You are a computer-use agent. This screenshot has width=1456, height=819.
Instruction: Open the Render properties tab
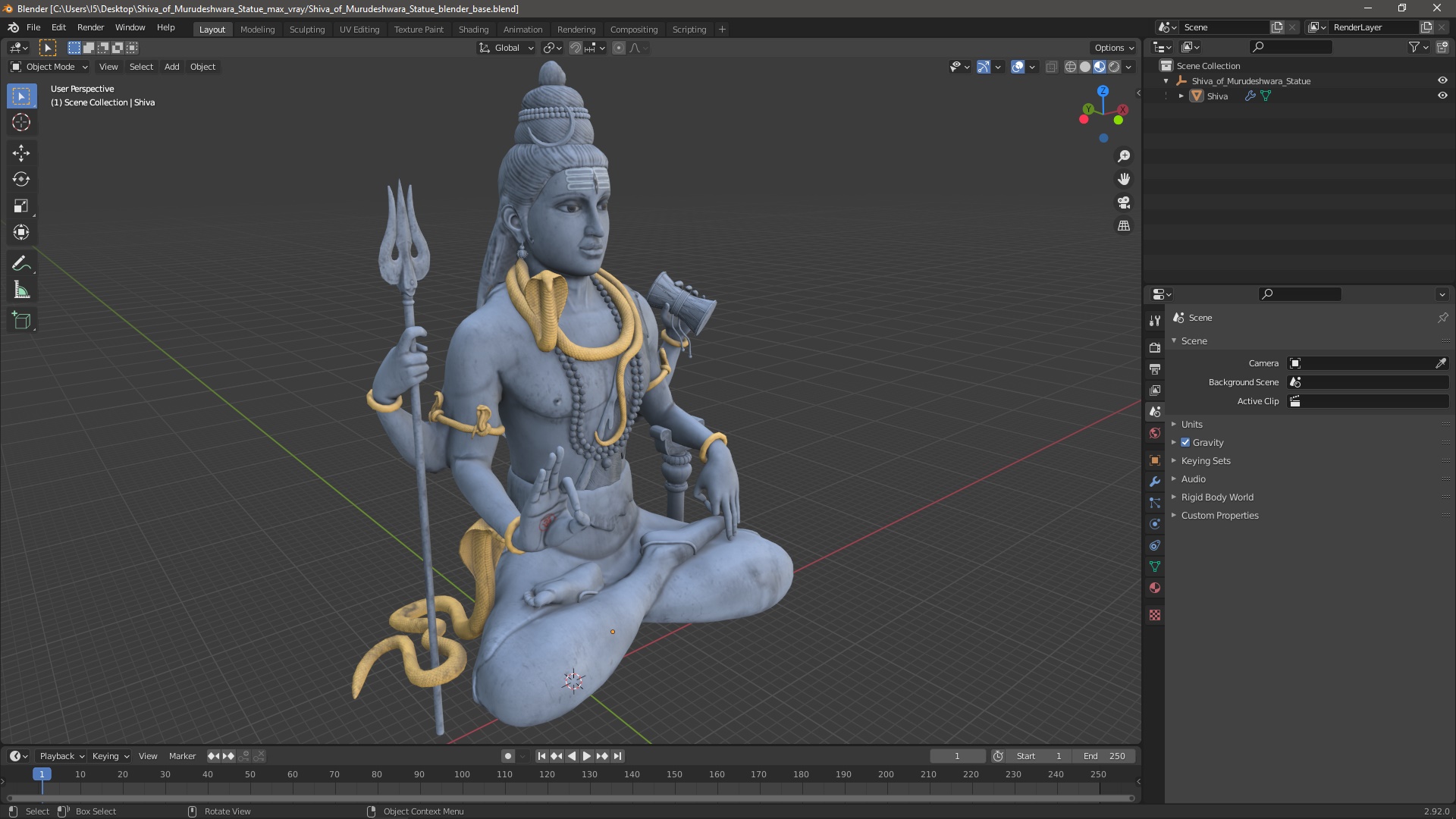tap(1155, 347)
